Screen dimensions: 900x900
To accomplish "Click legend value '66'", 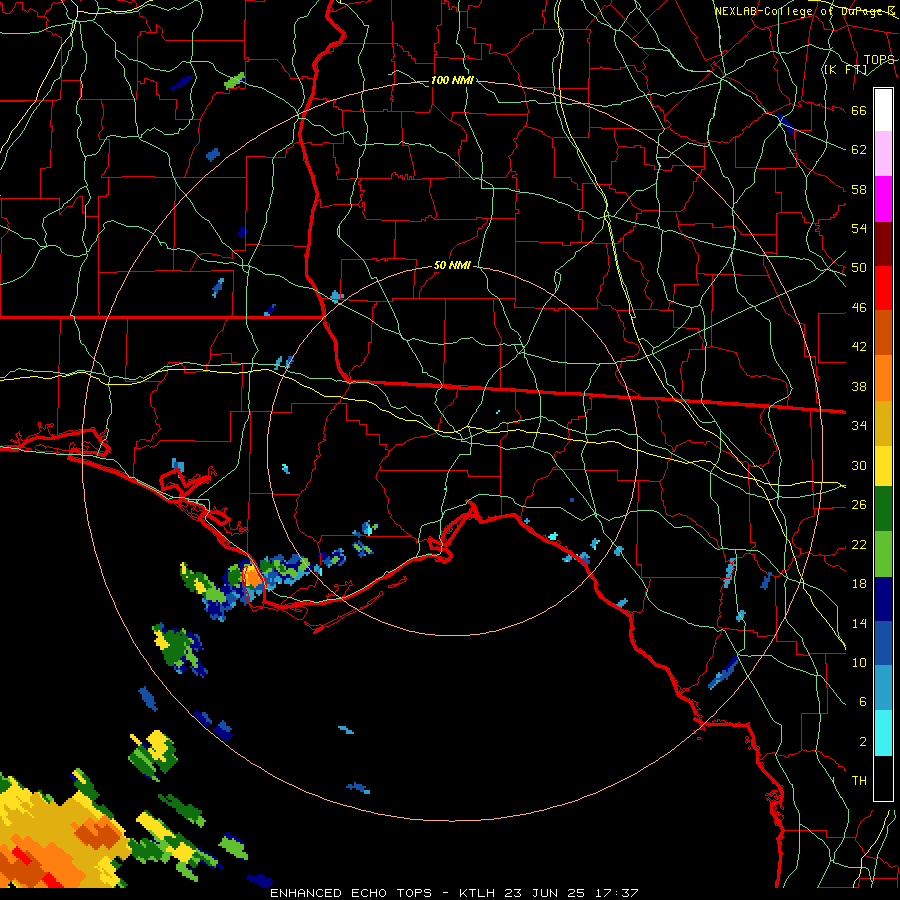I will tap(859, 110).
